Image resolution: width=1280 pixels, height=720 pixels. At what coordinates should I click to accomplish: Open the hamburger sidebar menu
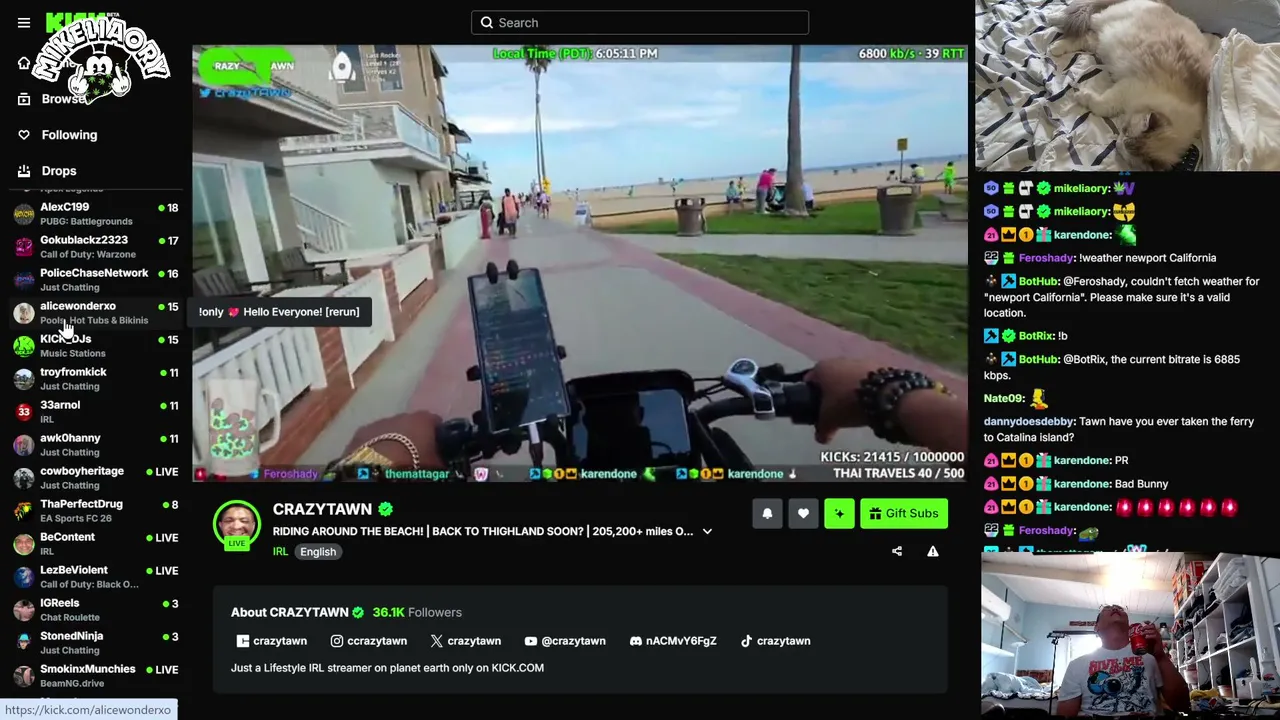(x=24, y=23)
